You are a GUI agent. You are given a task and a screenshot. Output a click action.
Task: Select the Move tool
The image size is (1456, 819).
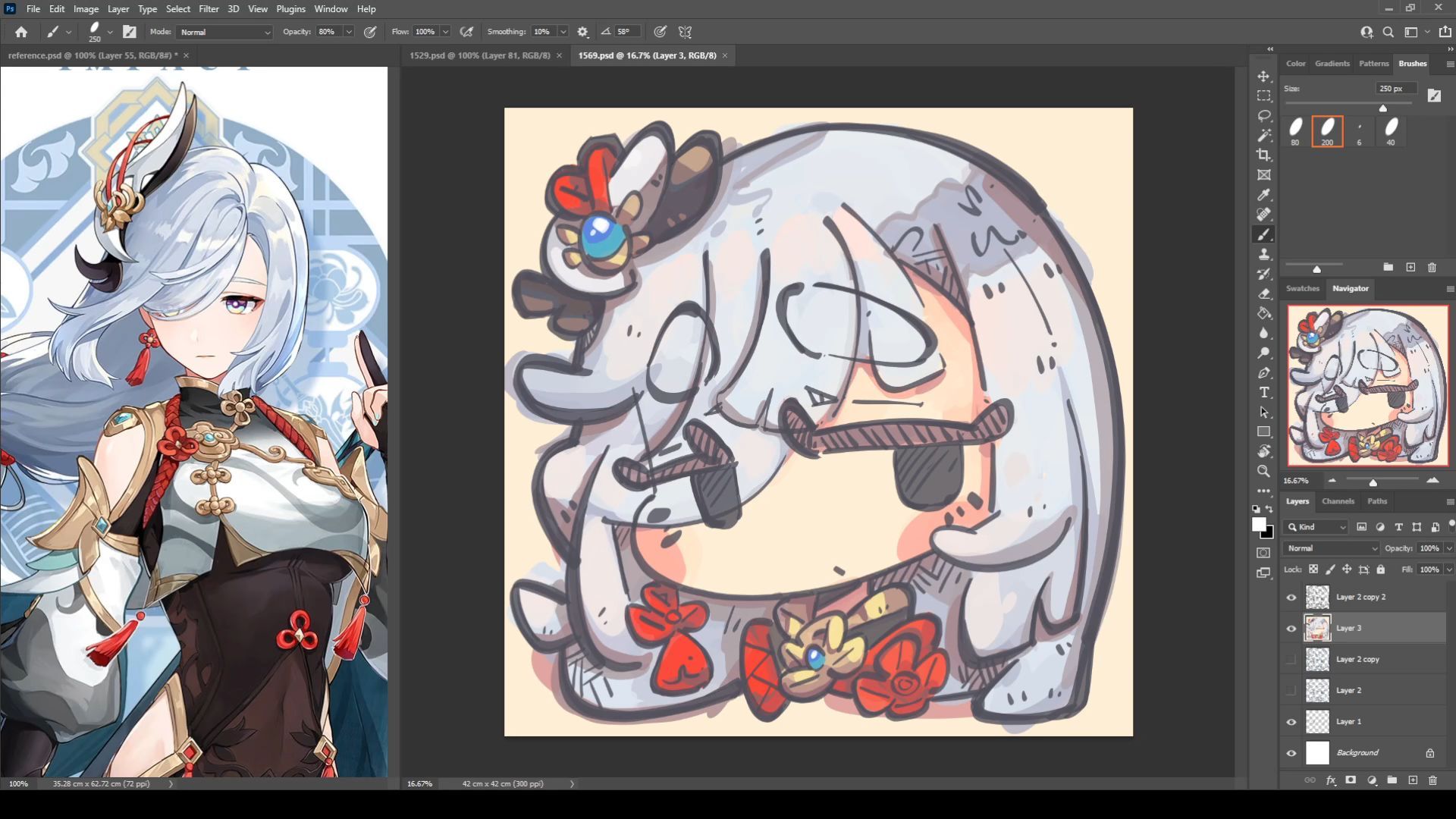1263,77
